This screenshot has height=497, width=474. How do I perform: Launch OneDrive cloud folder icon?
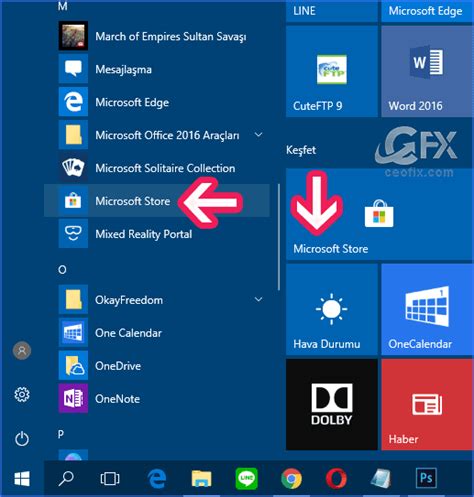(x=73, y=365)
